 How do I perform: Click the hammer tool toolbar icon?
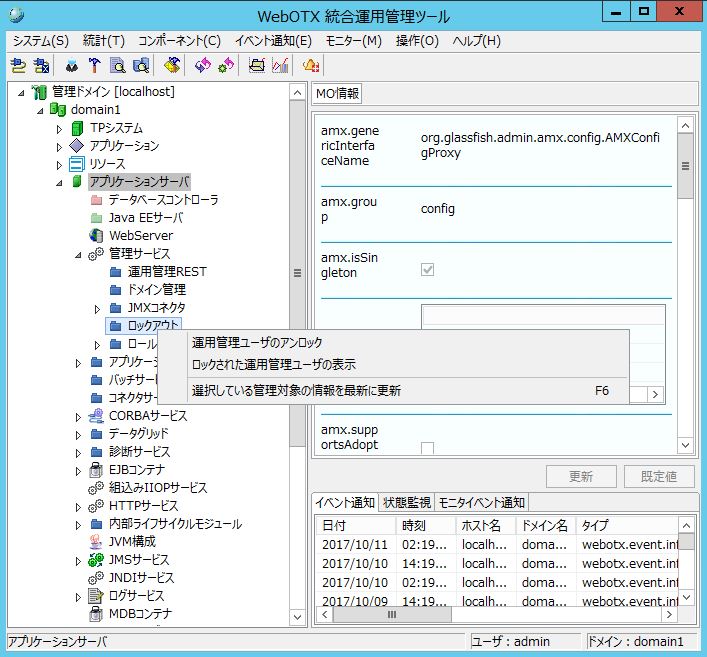tap(94, 66)
